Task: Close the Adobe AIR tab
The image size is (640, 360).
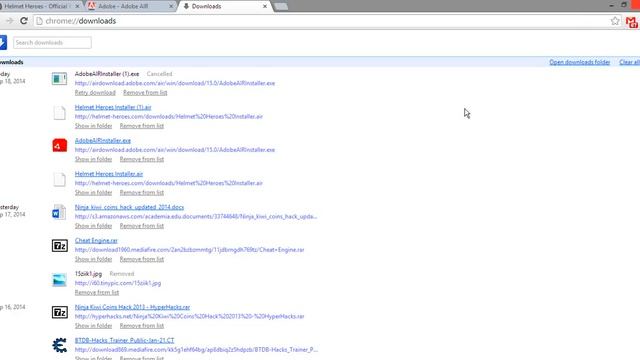Action: point(171,6)
